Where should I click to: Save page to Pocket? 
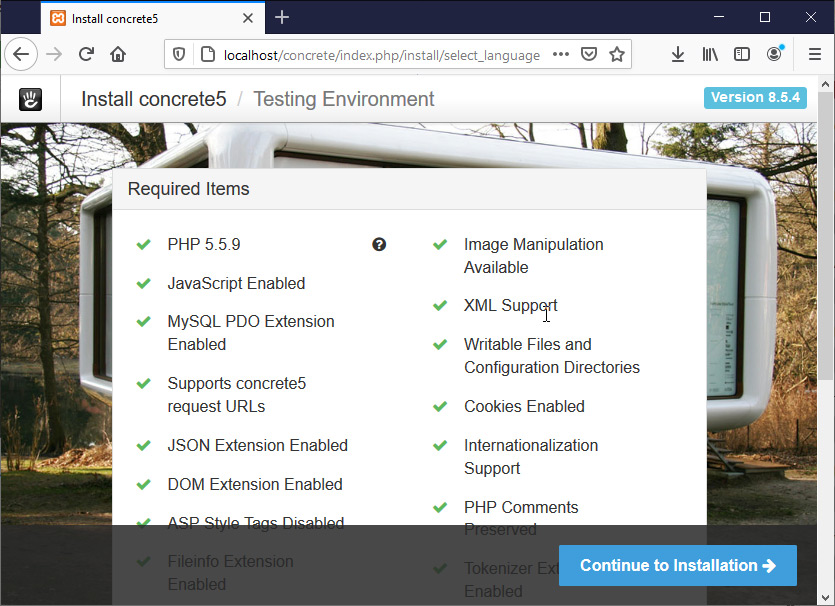coord(590,55)
